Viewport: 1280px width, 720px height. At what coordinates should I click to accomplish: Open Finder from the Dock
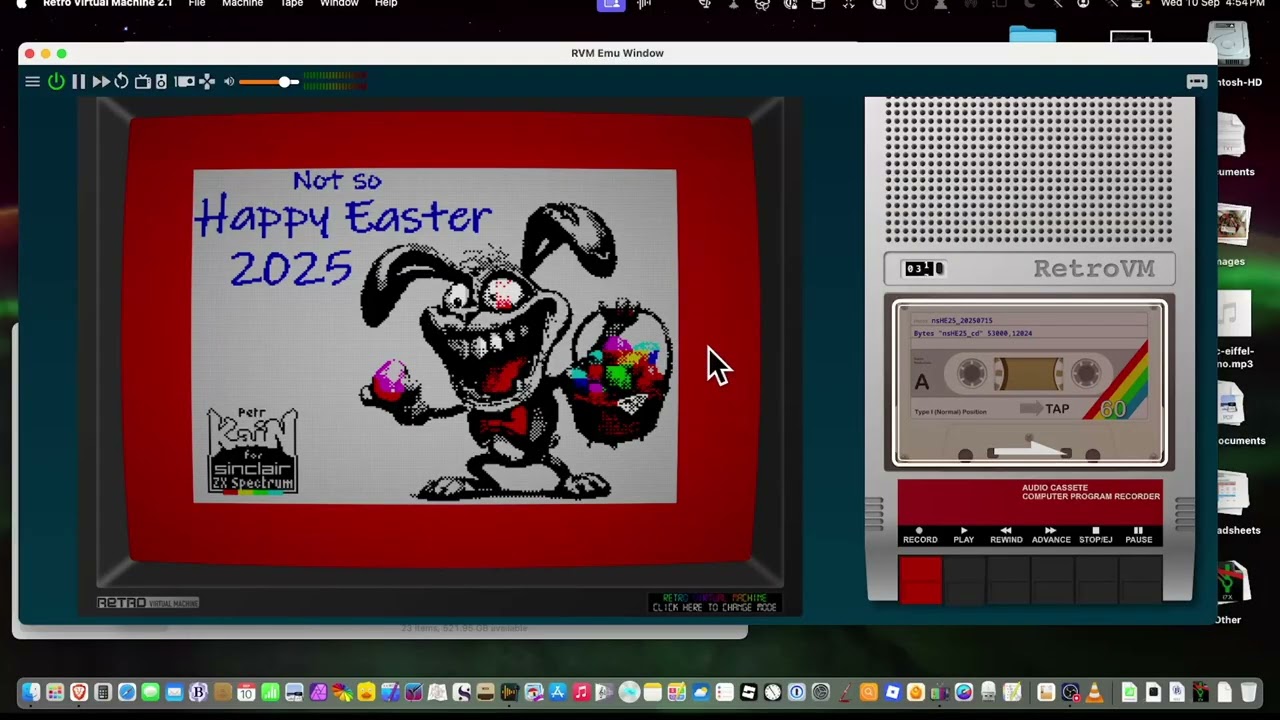point(31,692)
